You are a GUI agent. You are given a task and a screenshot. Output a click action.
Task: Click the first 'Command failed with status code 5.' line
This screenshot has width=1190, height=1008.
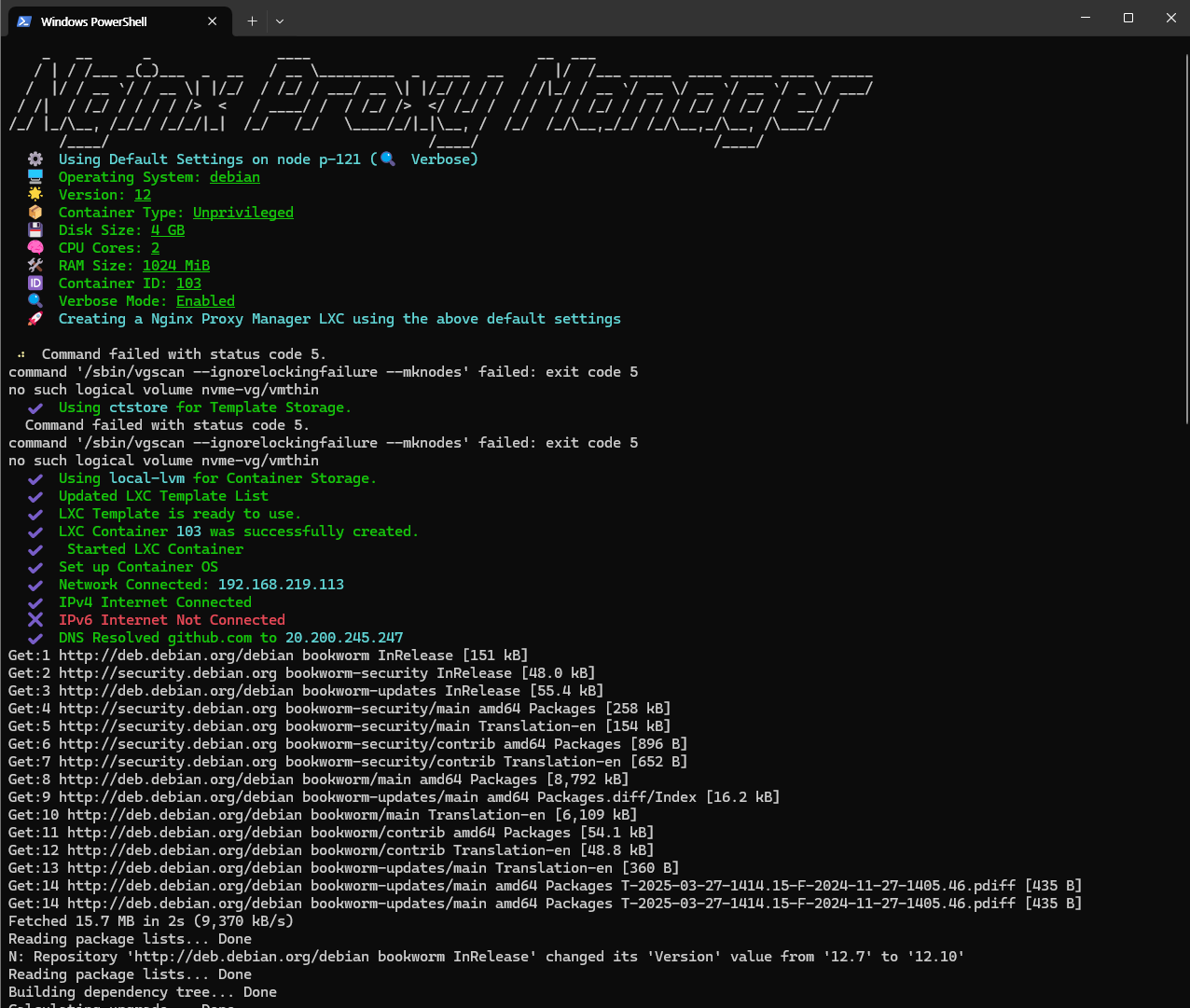click(185, 354)
